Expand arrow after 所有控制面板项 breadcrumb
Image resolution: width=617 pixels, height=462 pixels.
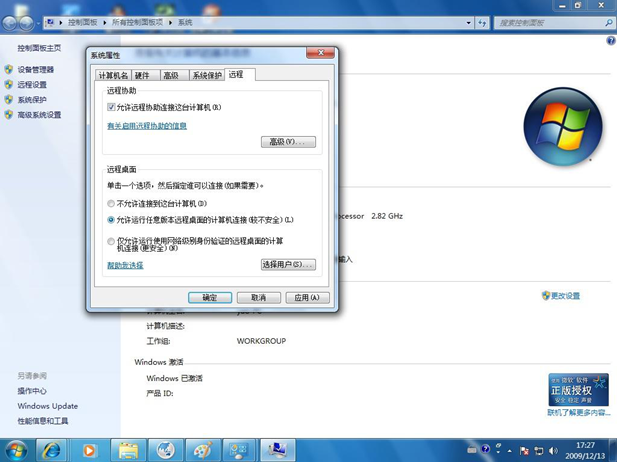click(171, 23)
